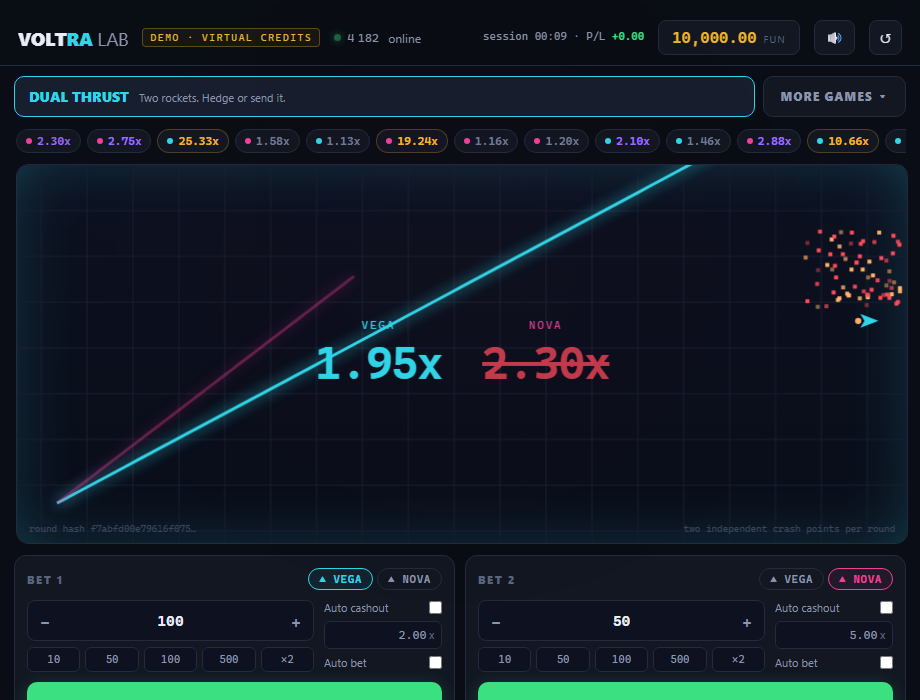
Task: Select VEGA rocket for Bet 2
Action: (x=792, y=579)
